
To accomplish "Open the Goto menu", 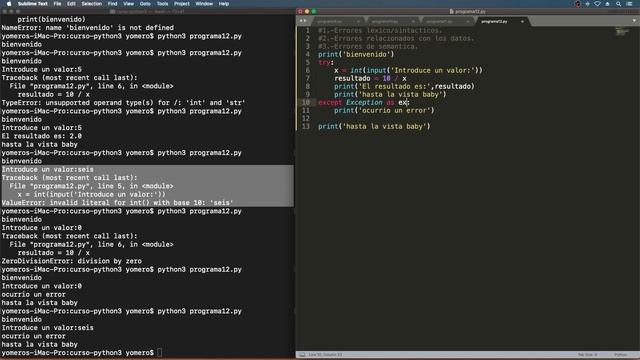I will pyautogui.click(x=145, y=4).
